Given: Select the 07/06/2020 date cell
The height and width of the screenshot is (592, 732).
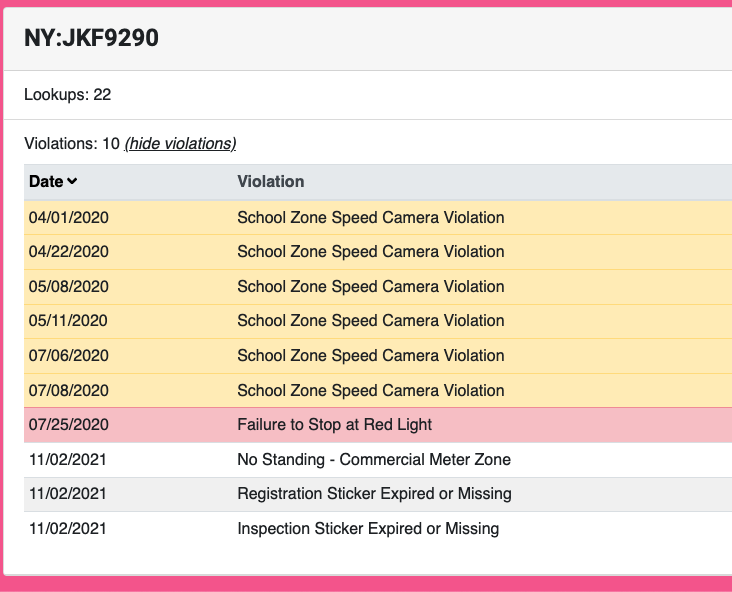Looking at the screenshot, I should click(69, 356).
